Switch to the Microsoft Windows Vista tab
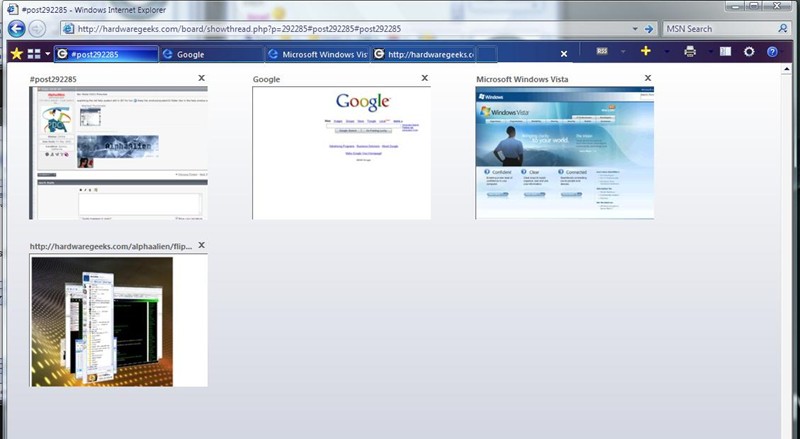This screenshot has height=439, width=800. [x=317, y=54]
